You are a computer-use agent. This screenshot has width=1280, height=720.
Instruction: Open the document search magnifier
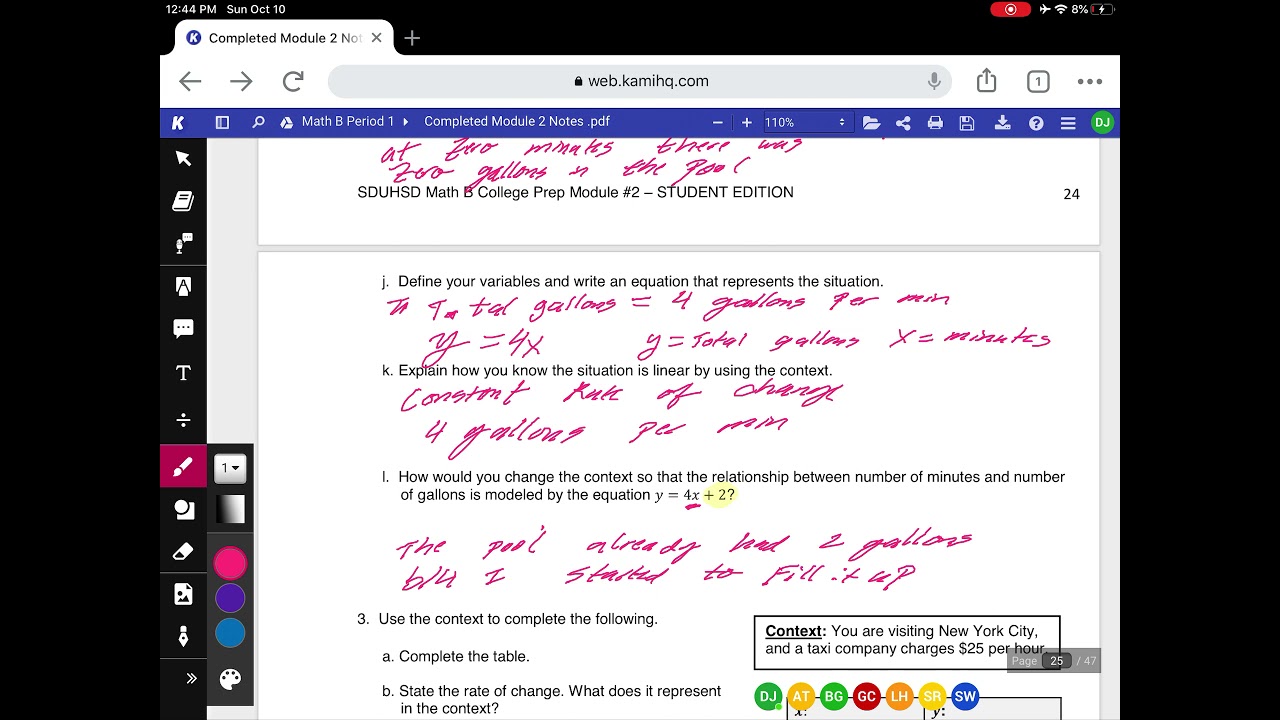click(x=258, y=122)
